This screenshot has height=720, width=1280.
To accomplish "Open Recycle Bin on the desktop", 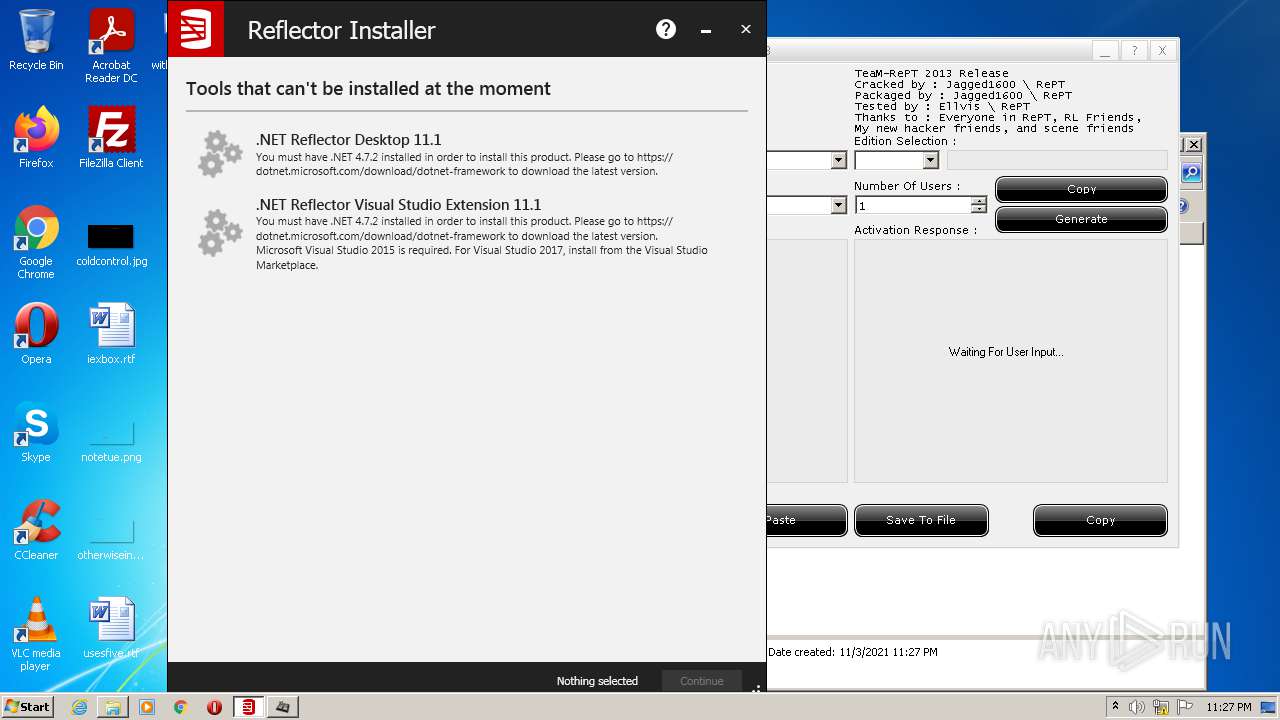I will pyautogui.click(x=36, y=40).
